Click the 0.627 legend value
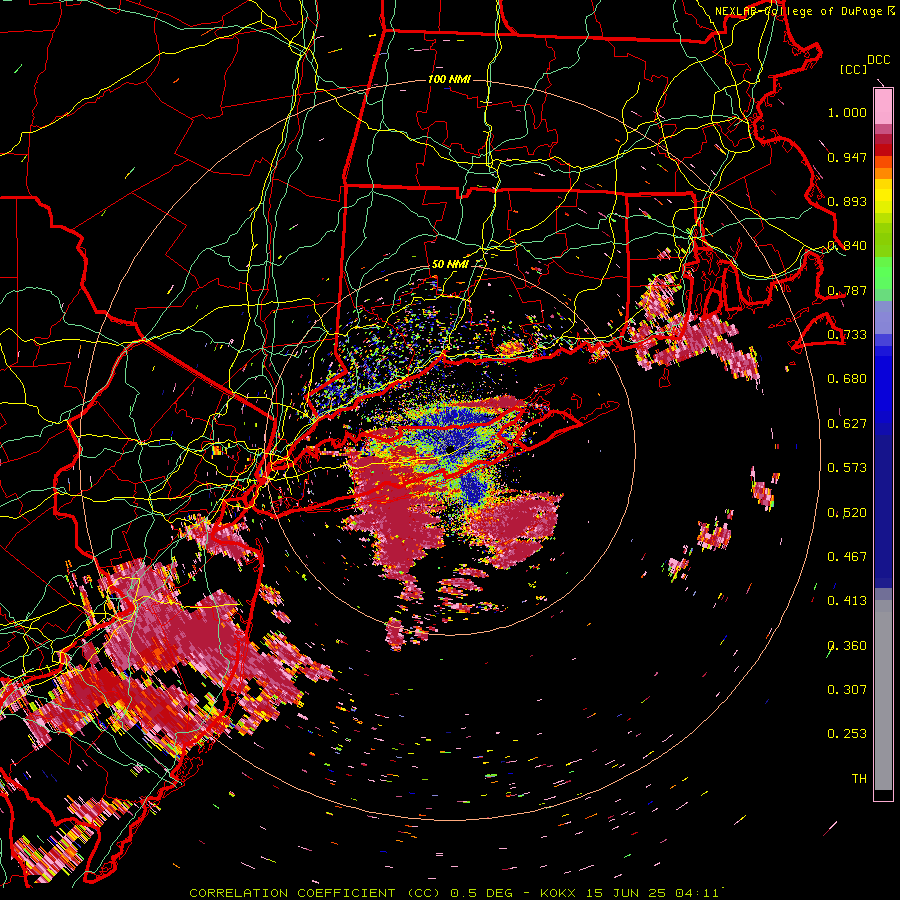This screenshot has width=900, height=900. [x=847, y=424]
